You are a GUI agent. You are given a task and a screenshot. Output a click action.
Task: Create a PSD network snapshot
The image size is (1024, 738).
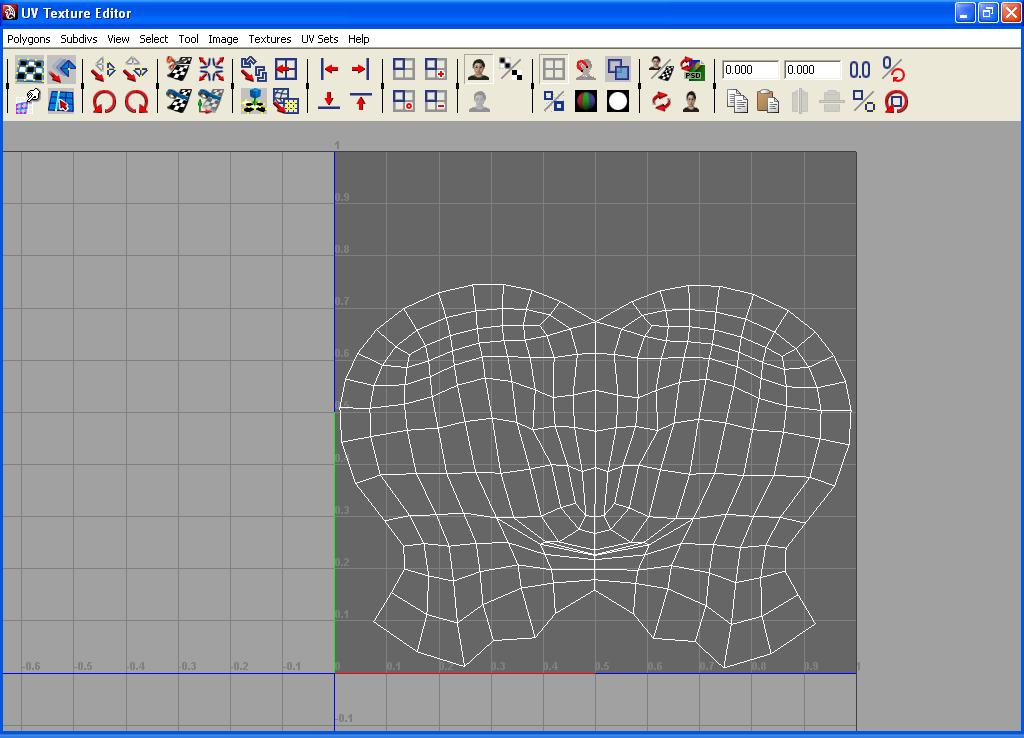coord(694,70)
